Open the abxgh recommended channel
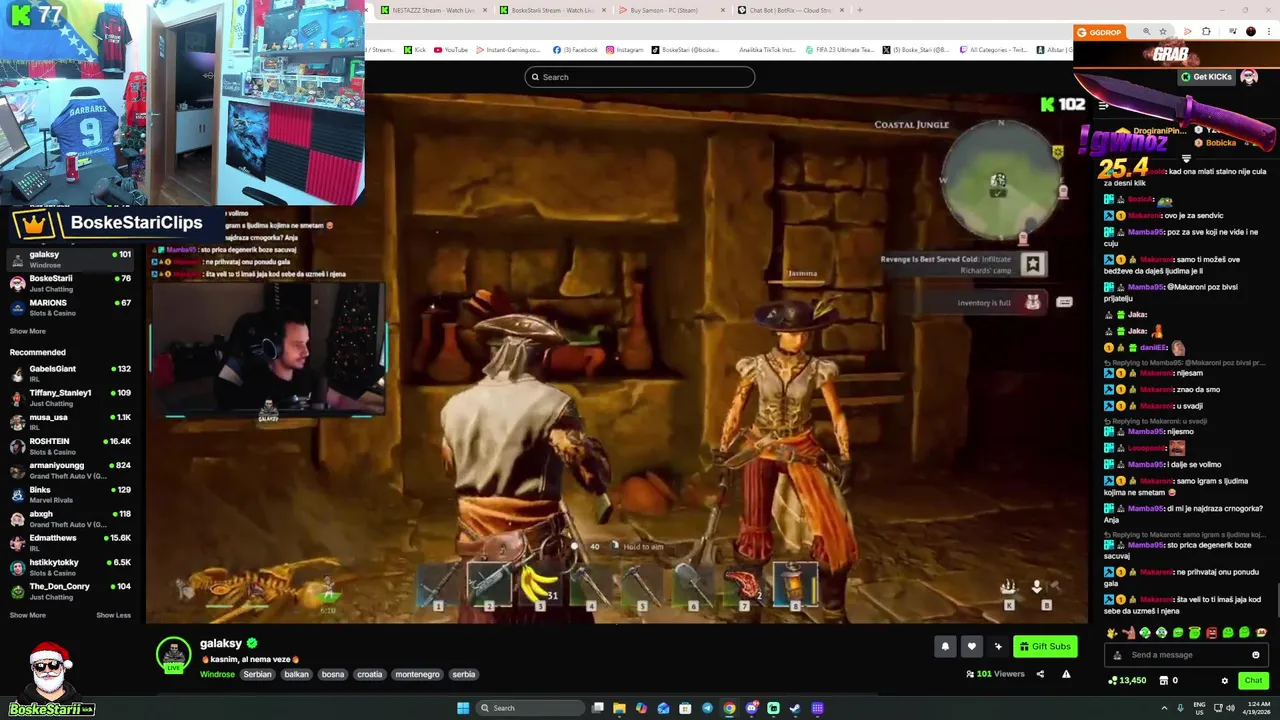 pos(70,518)
